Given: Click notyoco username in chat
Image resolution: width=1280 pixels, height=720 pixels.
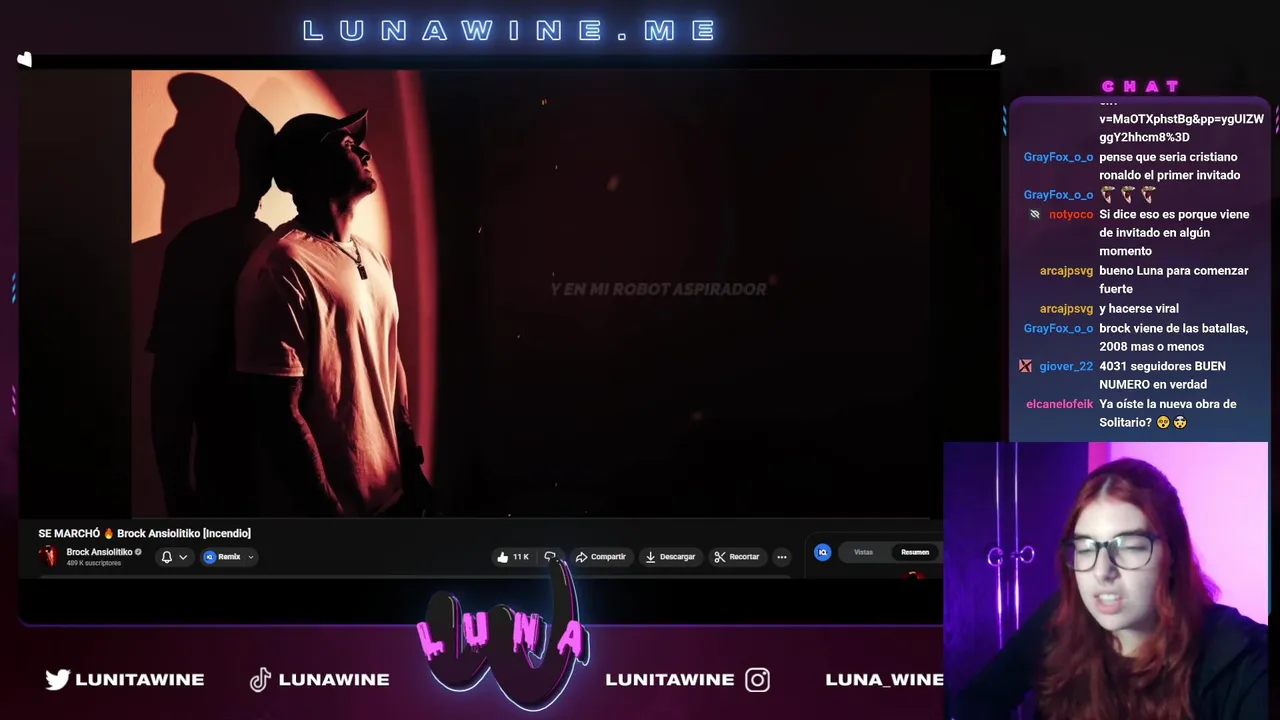Looking at the screenshot, I should click(1071, 214).
